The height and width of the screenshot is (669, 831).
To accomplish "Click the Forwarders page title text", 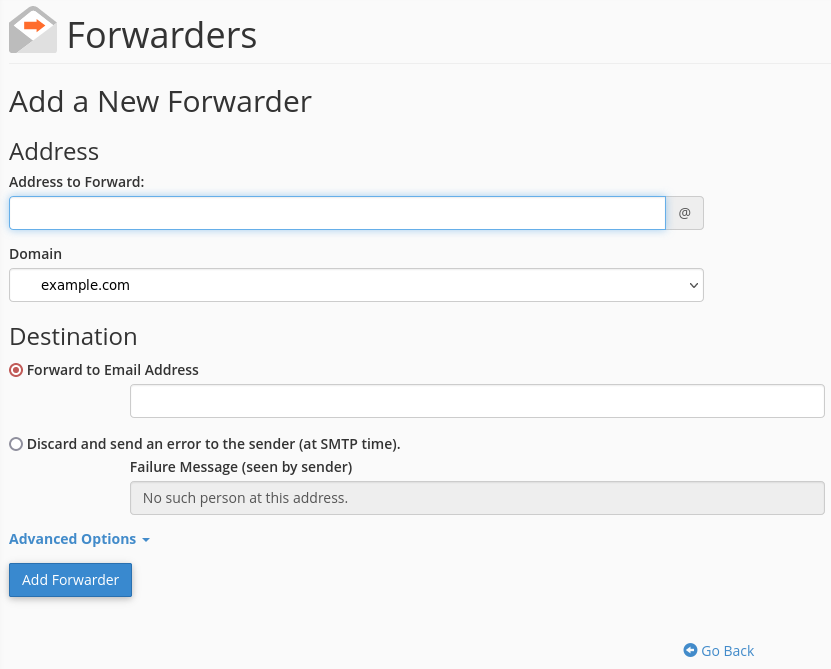I will (162, 35).
